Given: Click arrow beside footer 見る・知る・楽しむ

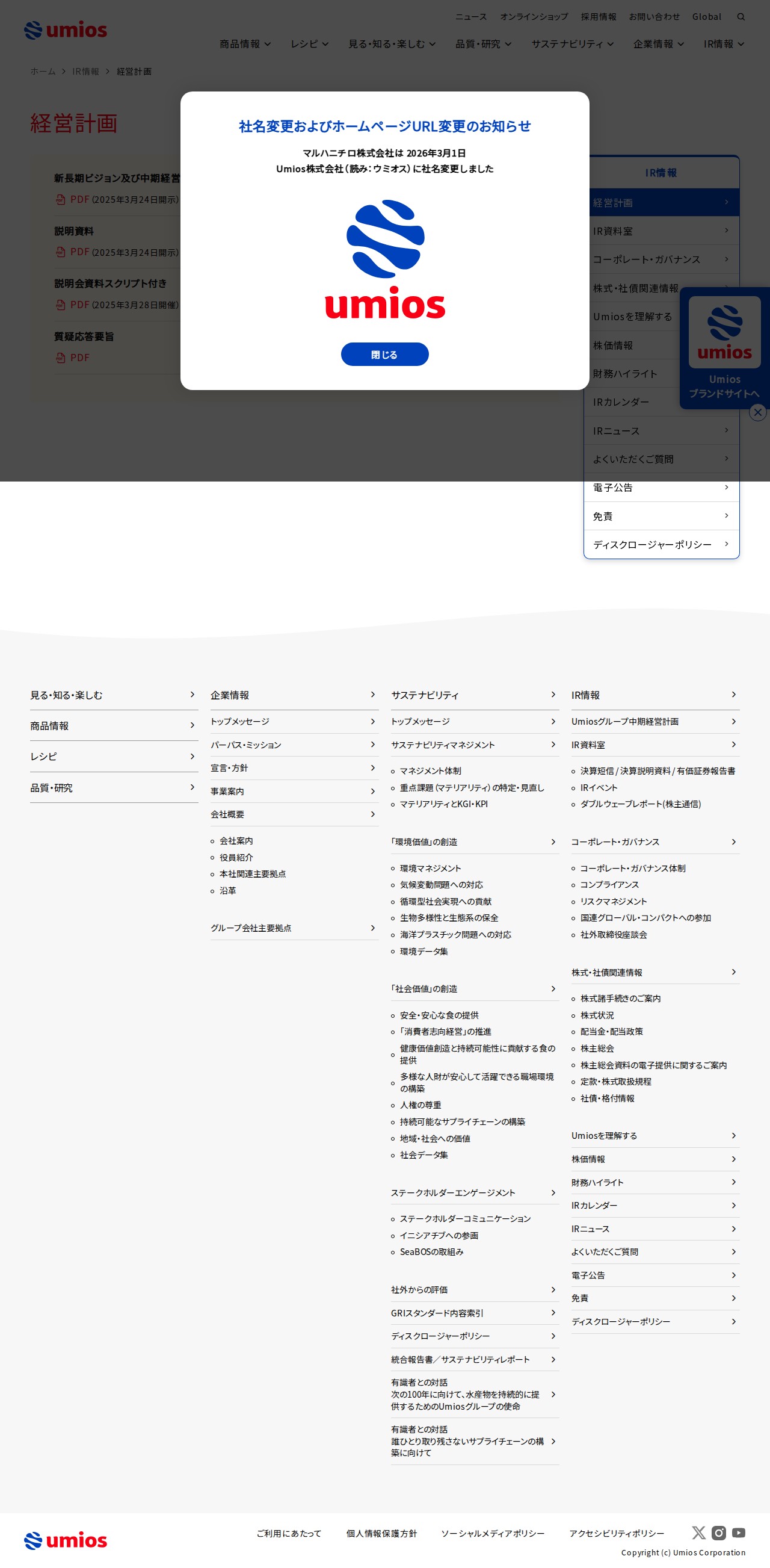Looking at the screenshot, I should 192,695.
